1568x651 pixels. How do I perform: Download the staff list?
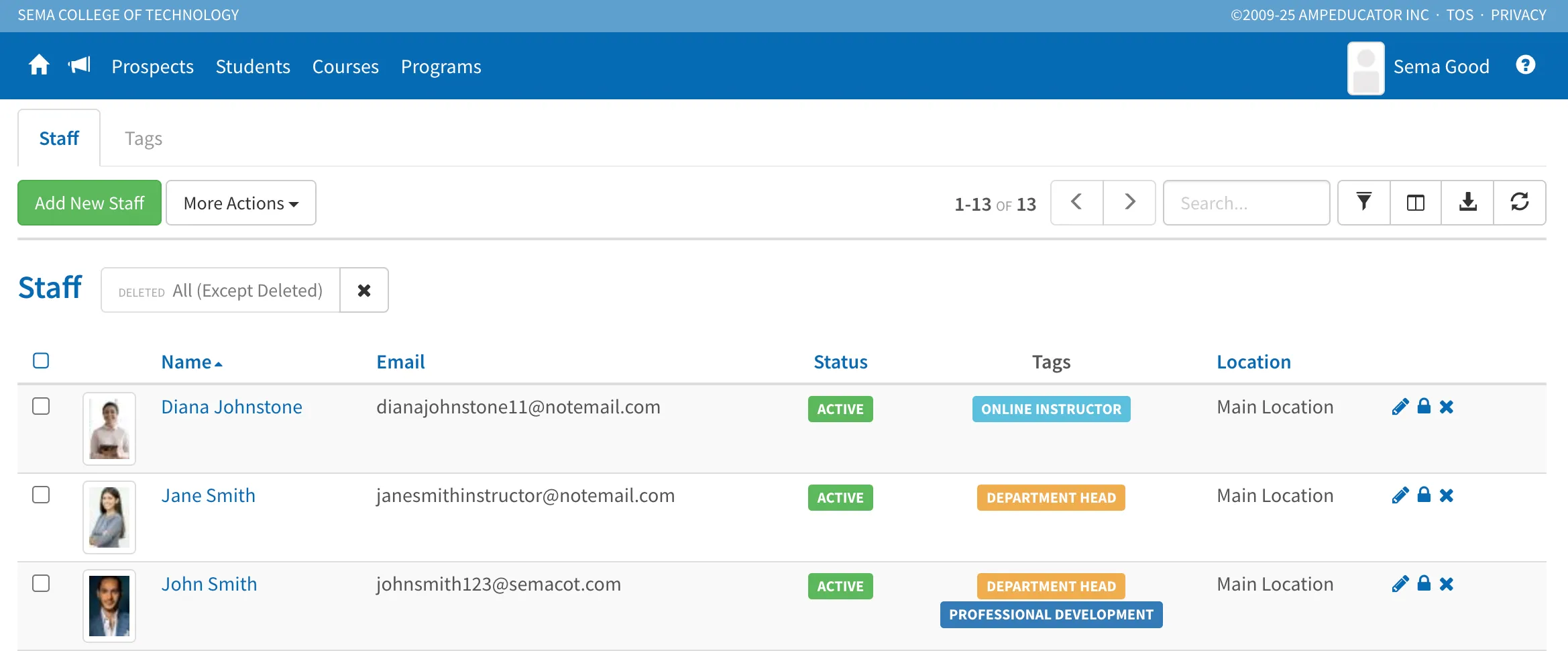click(x=1467, y=202)
